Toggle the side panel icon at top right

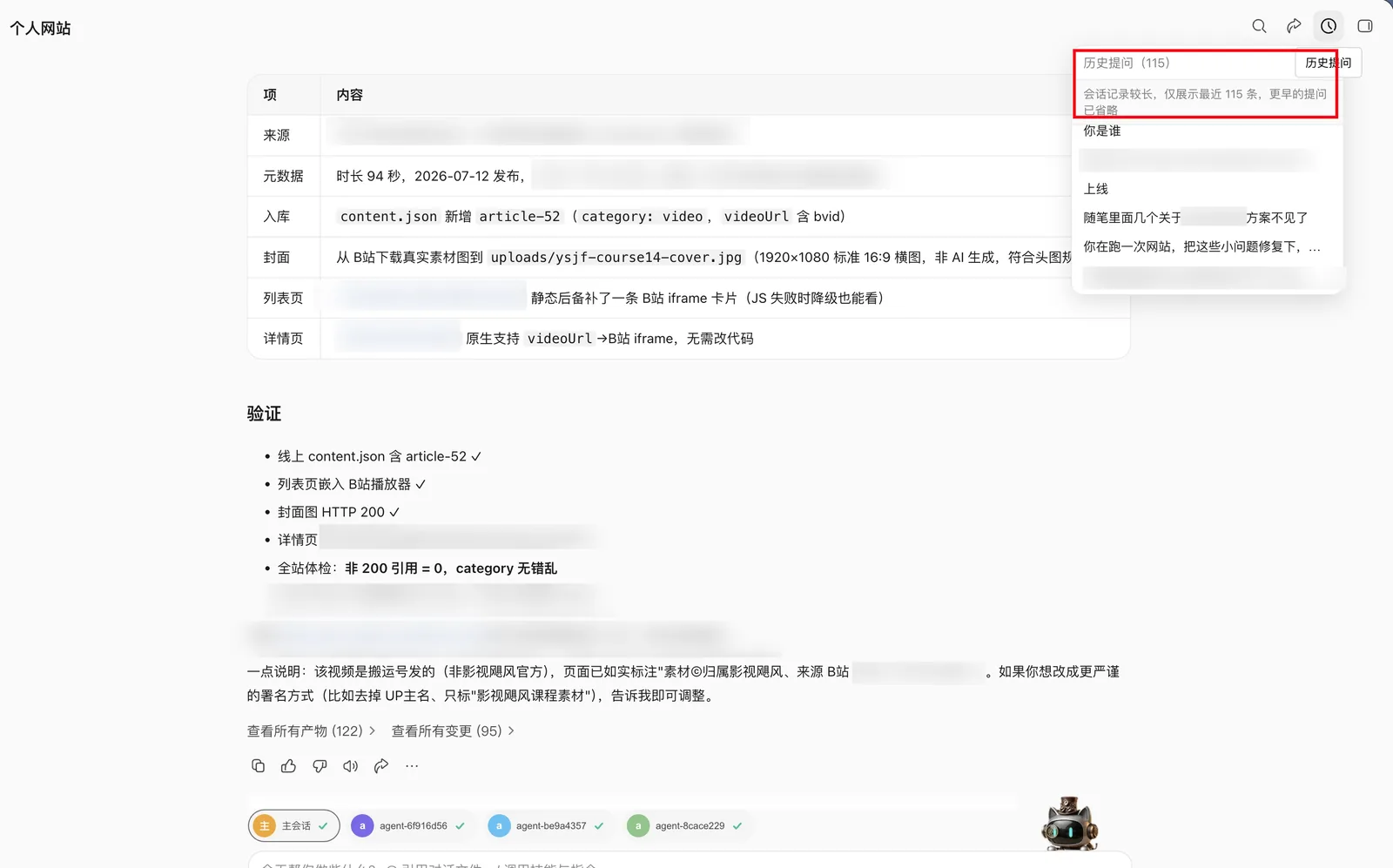coord(1365,26)
